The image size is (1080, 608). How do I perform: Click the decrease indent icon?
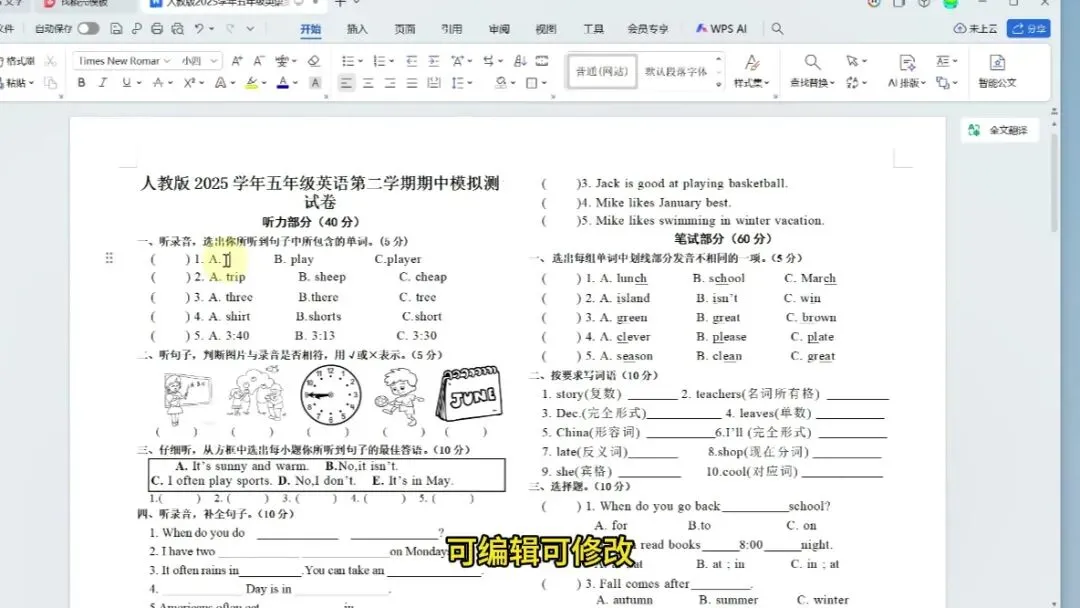[411, 61]
